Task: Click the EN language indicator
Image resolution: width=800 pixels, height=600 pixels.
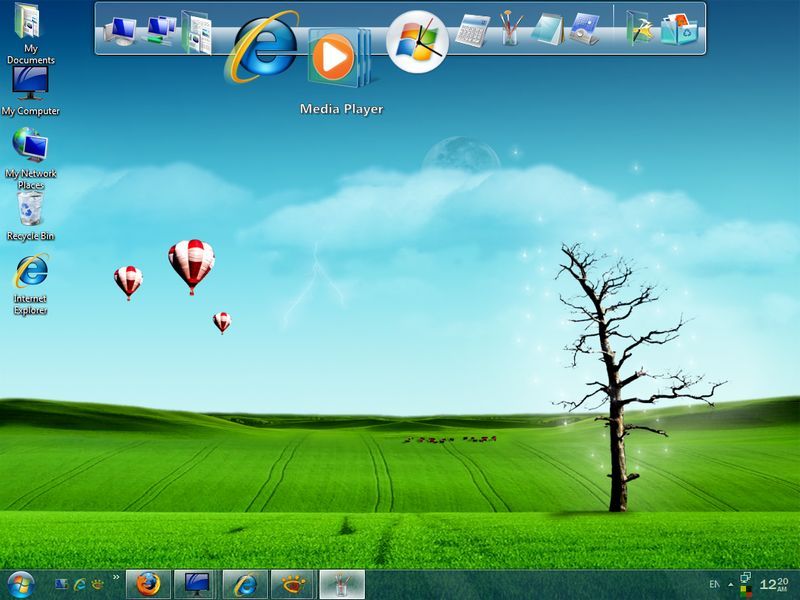Action: click(714, 585)
